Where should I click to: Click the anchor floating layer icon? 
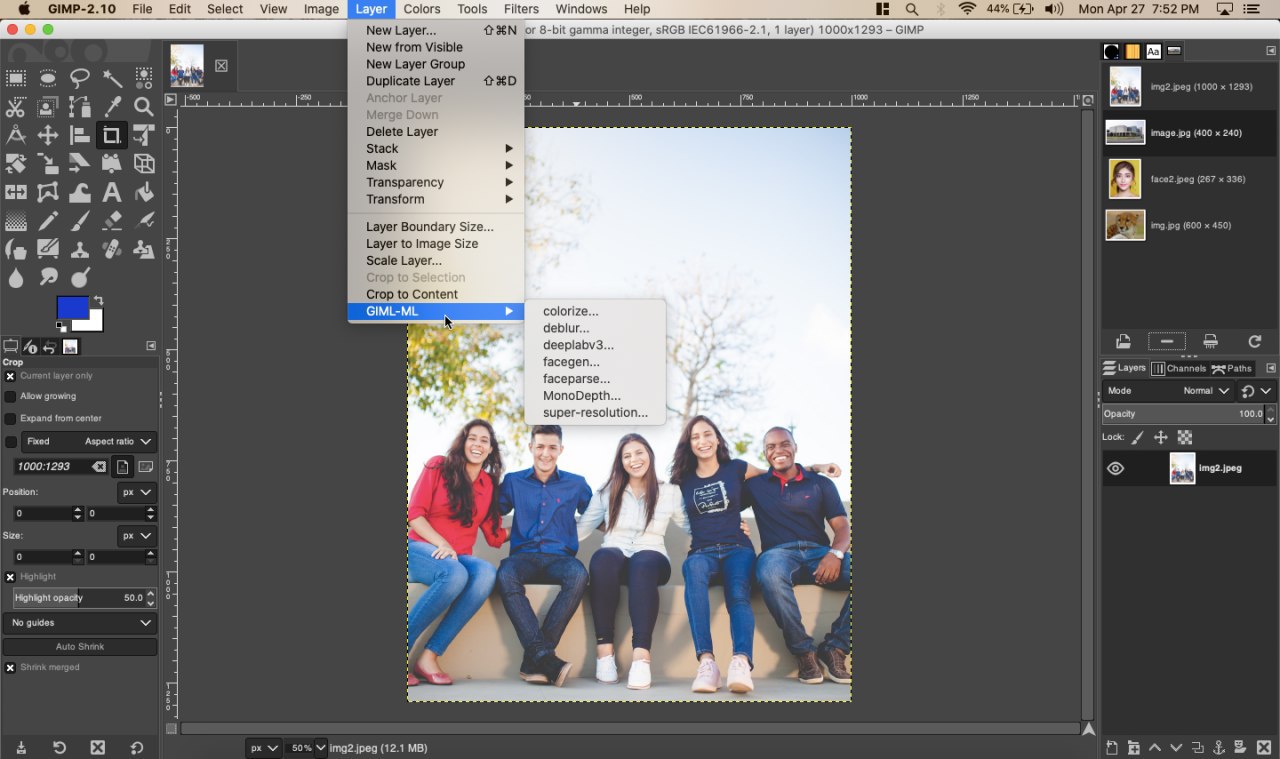tap(1218, 747)
